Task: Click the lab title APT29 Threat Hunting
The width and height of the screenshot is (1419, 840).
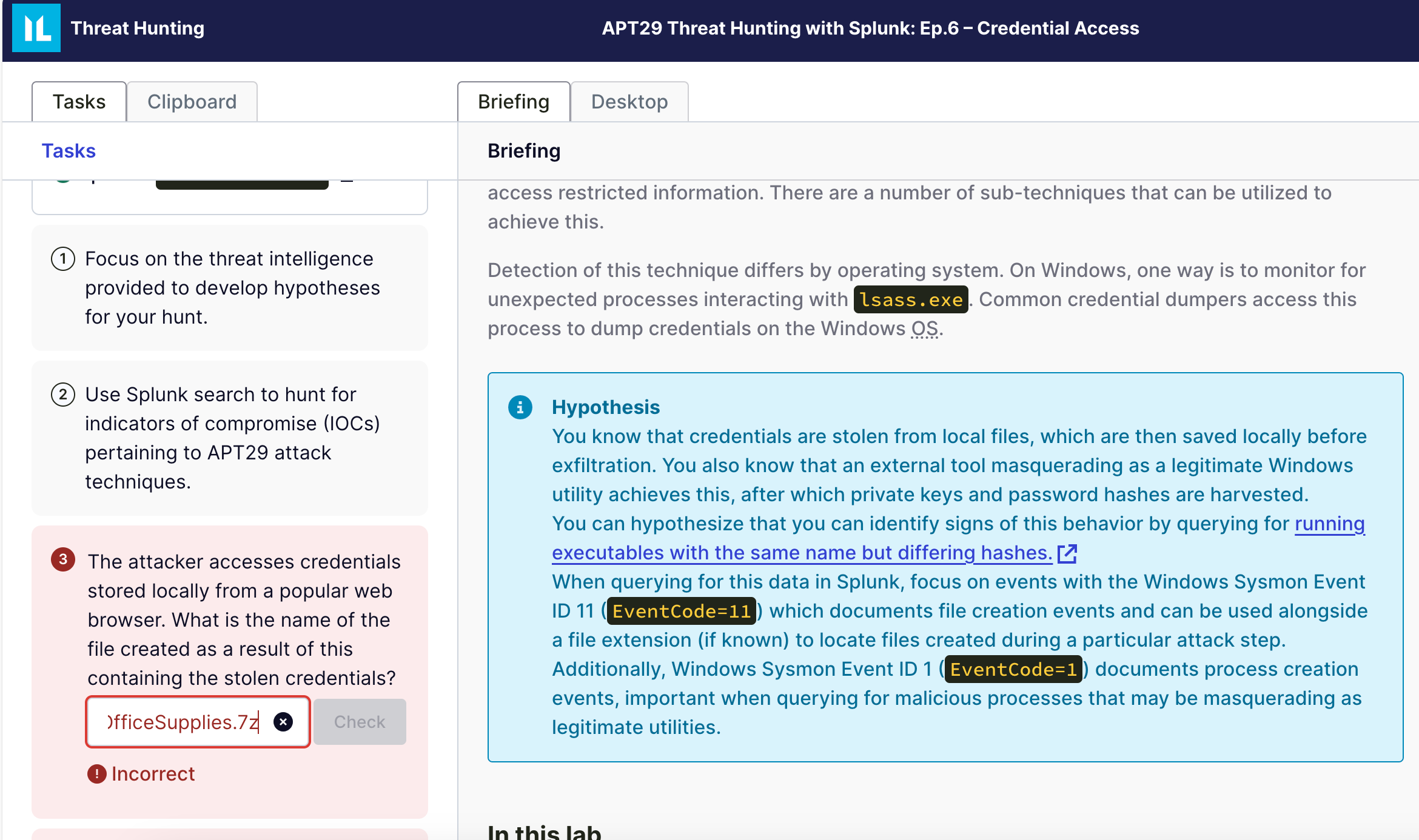Action: point(870,28)
